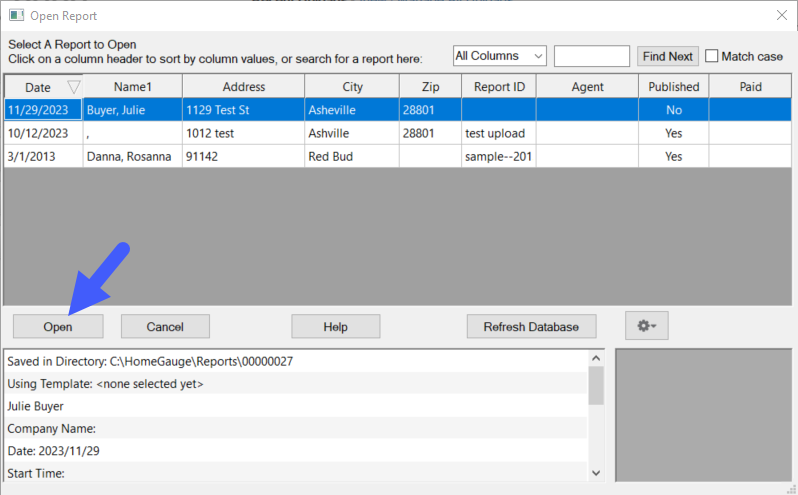Click the Date column sort arrow
798x495 pixels.
coord(72,88)
